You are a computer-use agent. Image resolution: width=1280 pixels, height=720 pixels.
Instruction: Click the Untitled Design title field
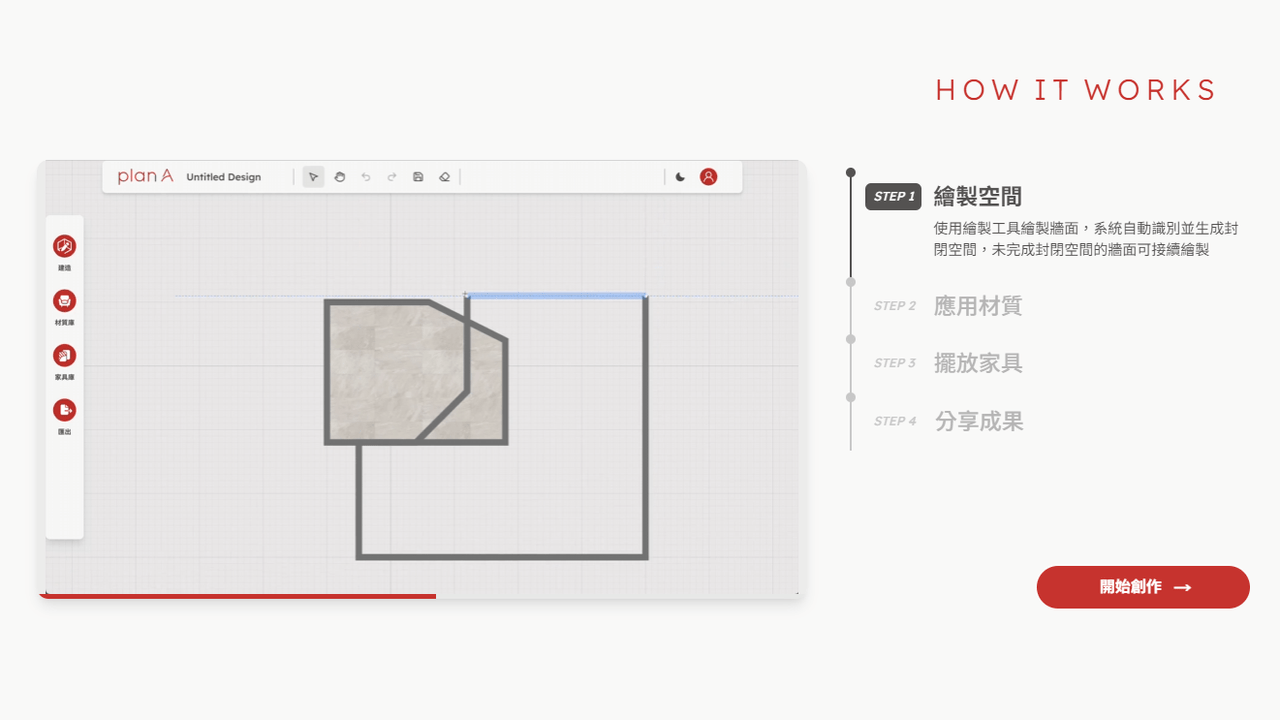pos(224,177)
